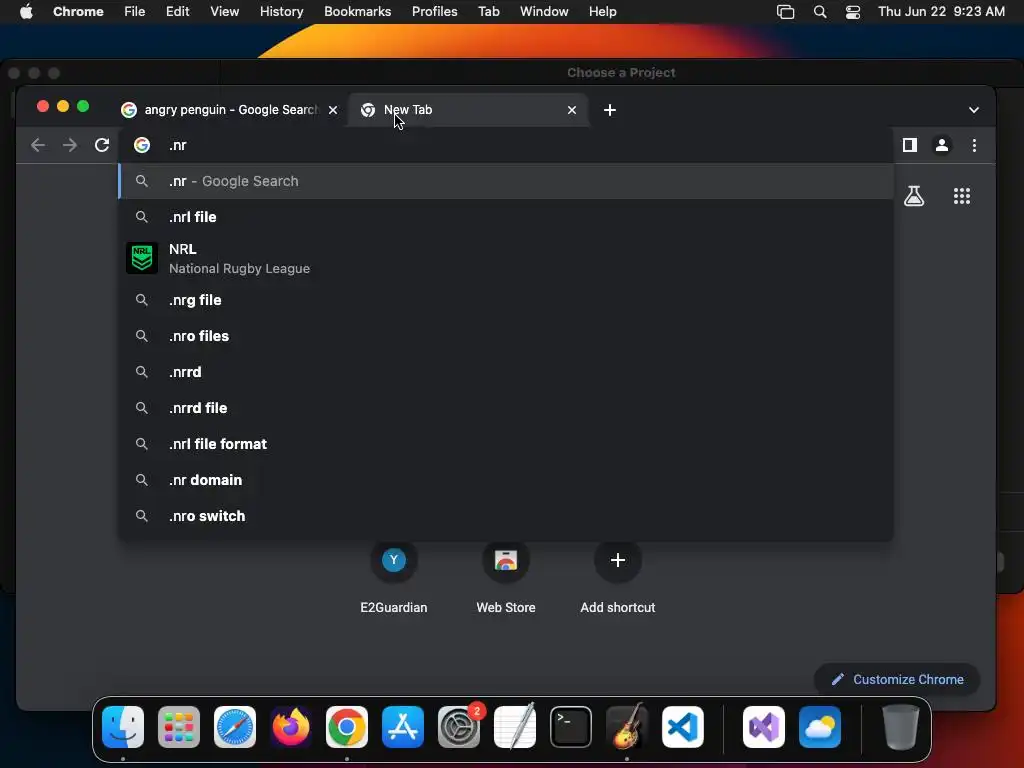Viewport: 1024px width, 768px height.
Task: Open Finder from the Dock
Action: pos(123,727)
